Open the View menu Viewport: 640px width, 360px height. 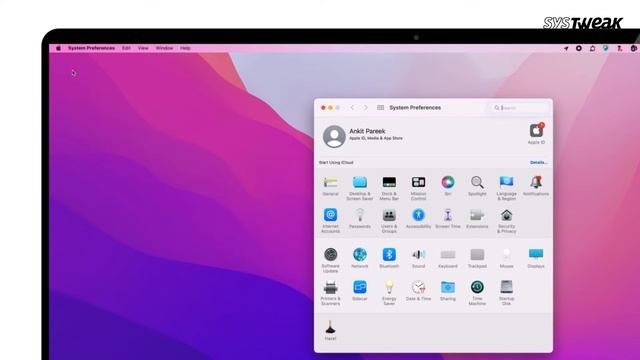[x=143, y=48]
